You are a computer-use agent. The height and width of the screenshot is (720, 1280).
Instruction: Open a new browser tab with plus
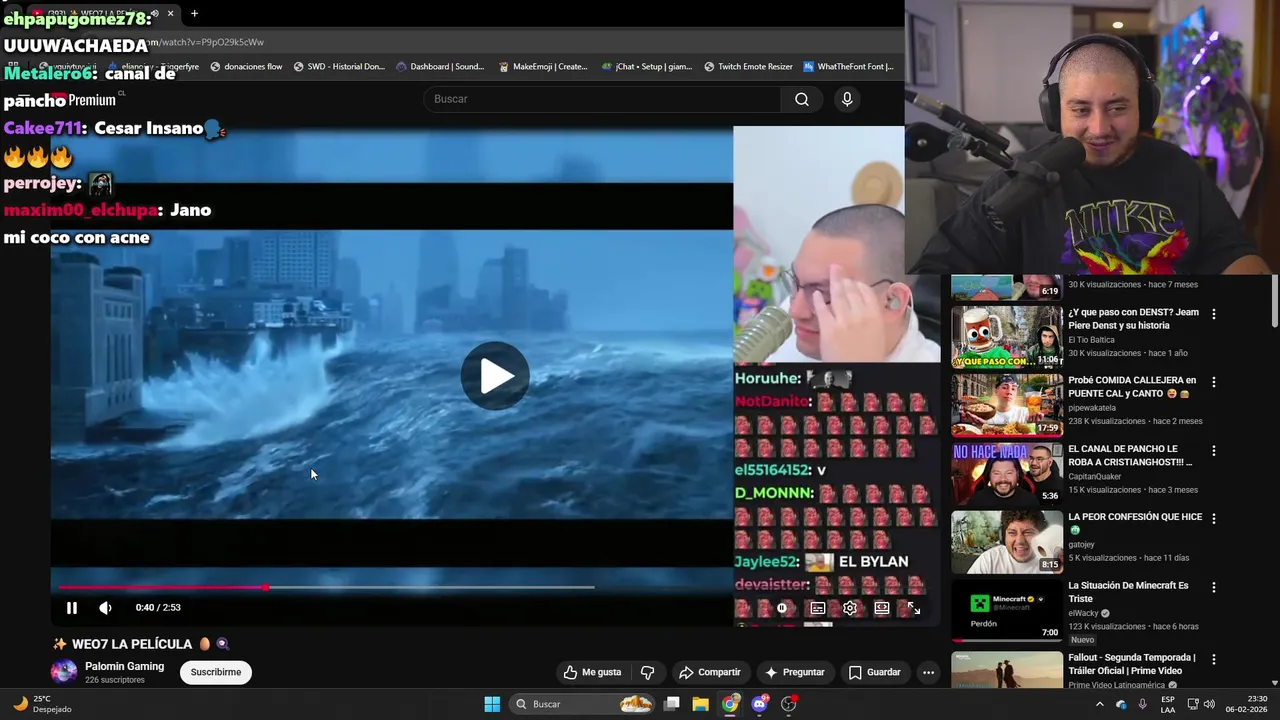(x=194, y=13)
